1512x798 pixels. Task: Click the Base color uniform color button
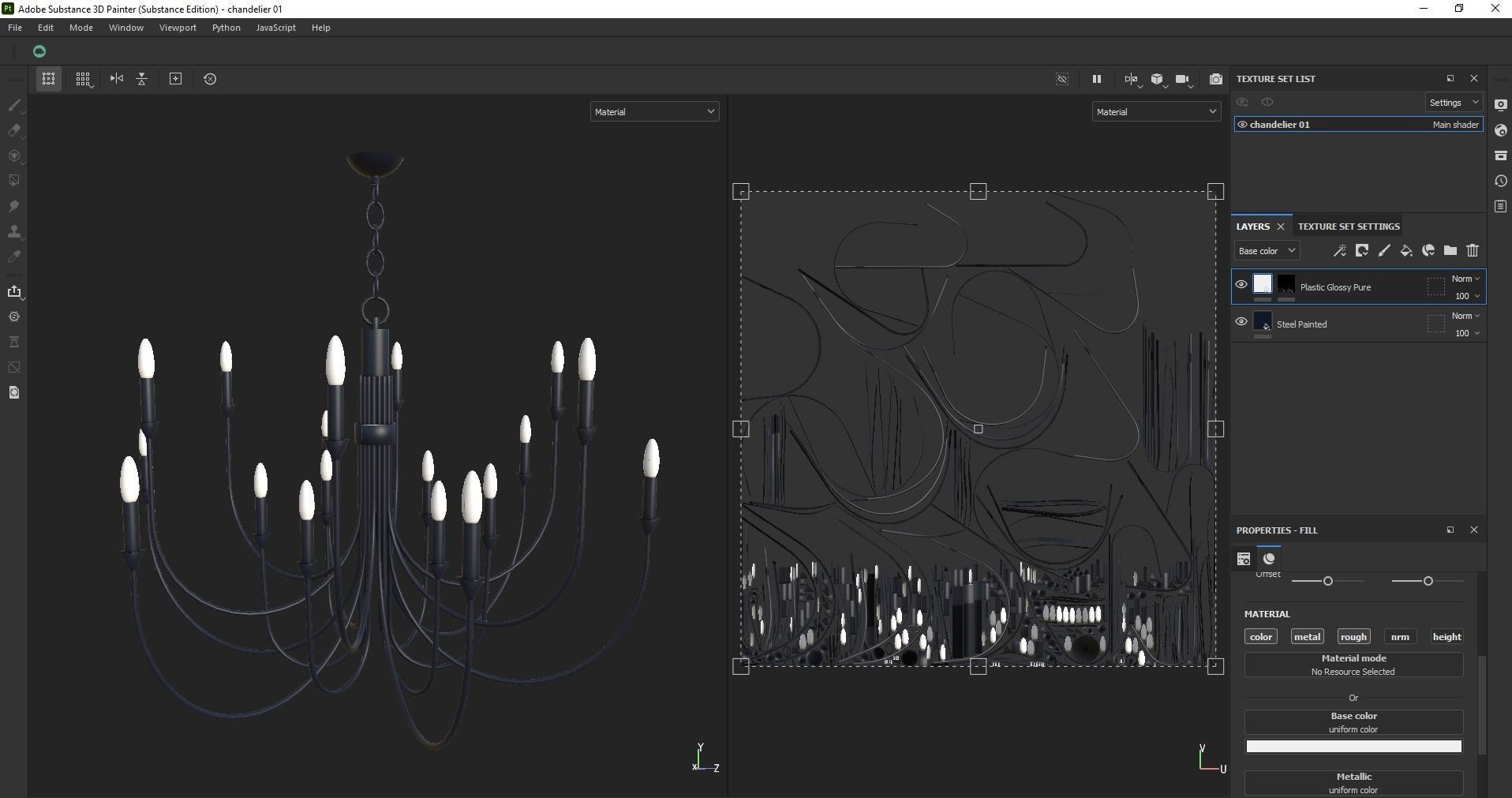point(1353,722)
